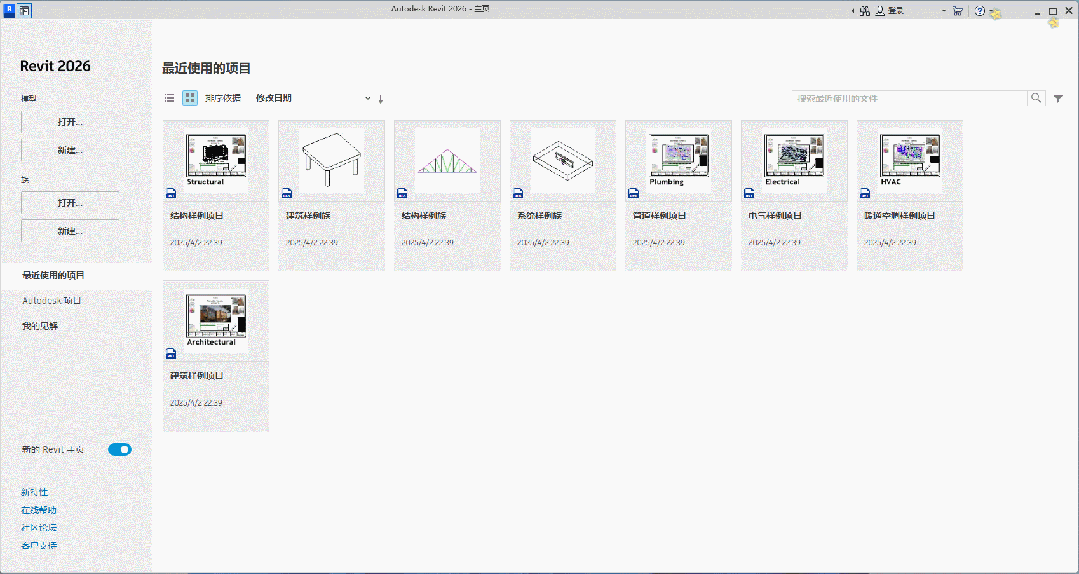Click the Help question mark icon
Screen dimensions: 1079x574
tap(980, 11)
